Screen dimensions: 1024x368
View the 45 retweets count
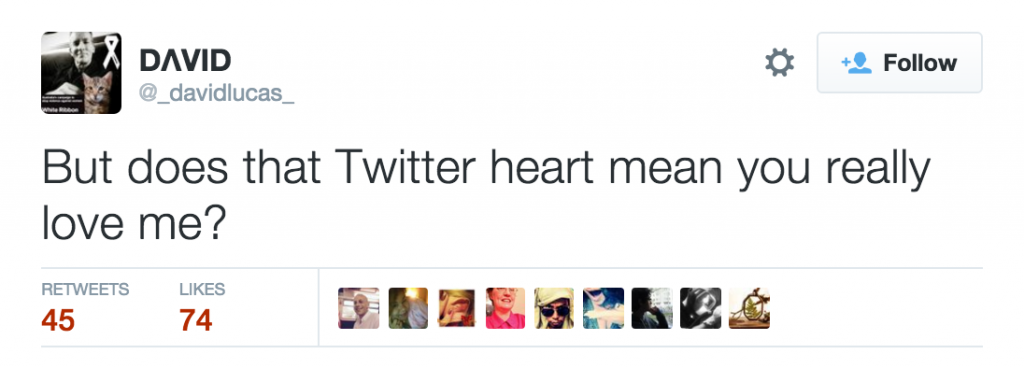point(58,320)
